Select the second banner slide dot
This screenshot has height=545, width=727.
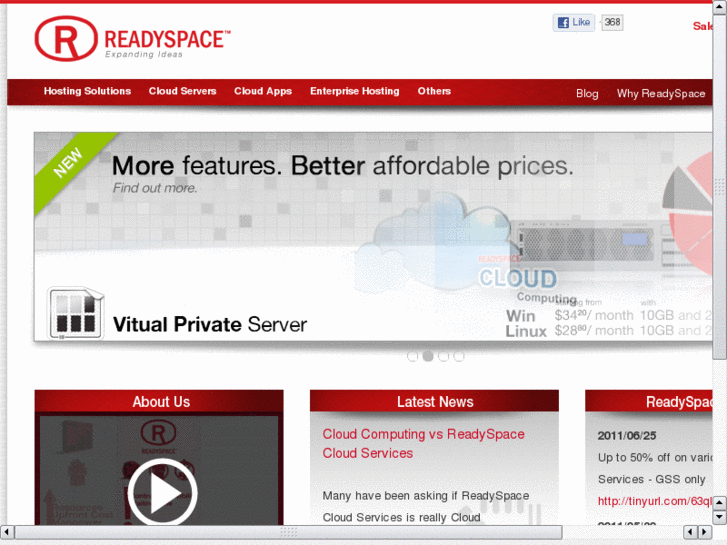point(428,356)
